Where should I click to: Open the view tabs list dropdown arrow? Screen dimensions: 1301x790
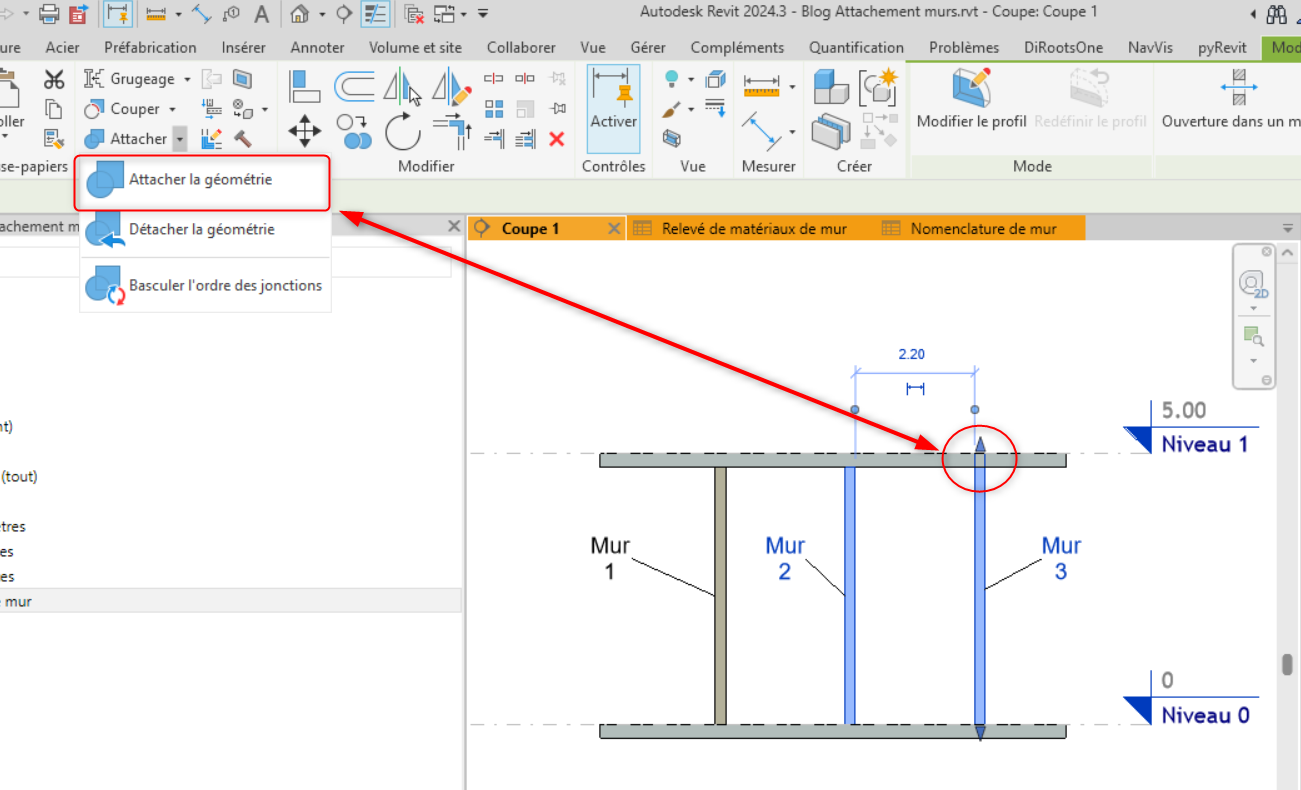click(x=1287, y=229)
